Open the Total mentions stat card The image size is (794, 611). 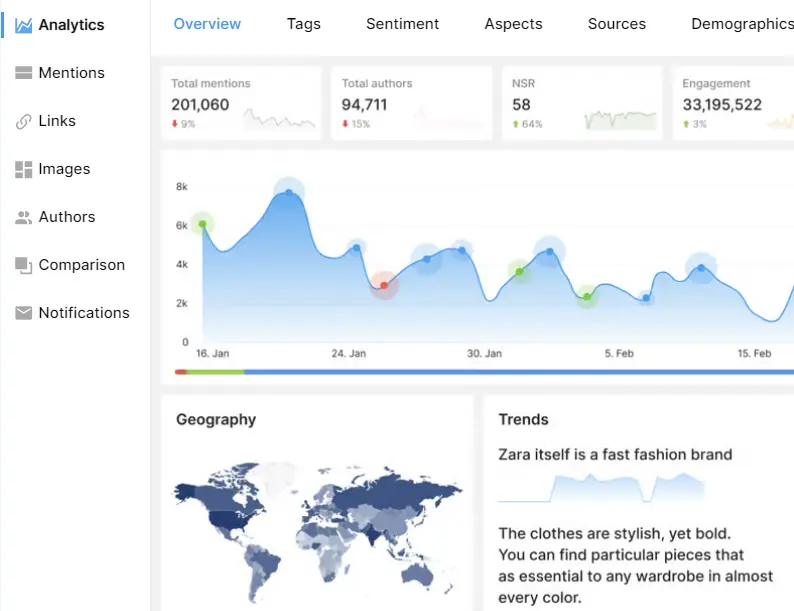[x=241, y=103]
